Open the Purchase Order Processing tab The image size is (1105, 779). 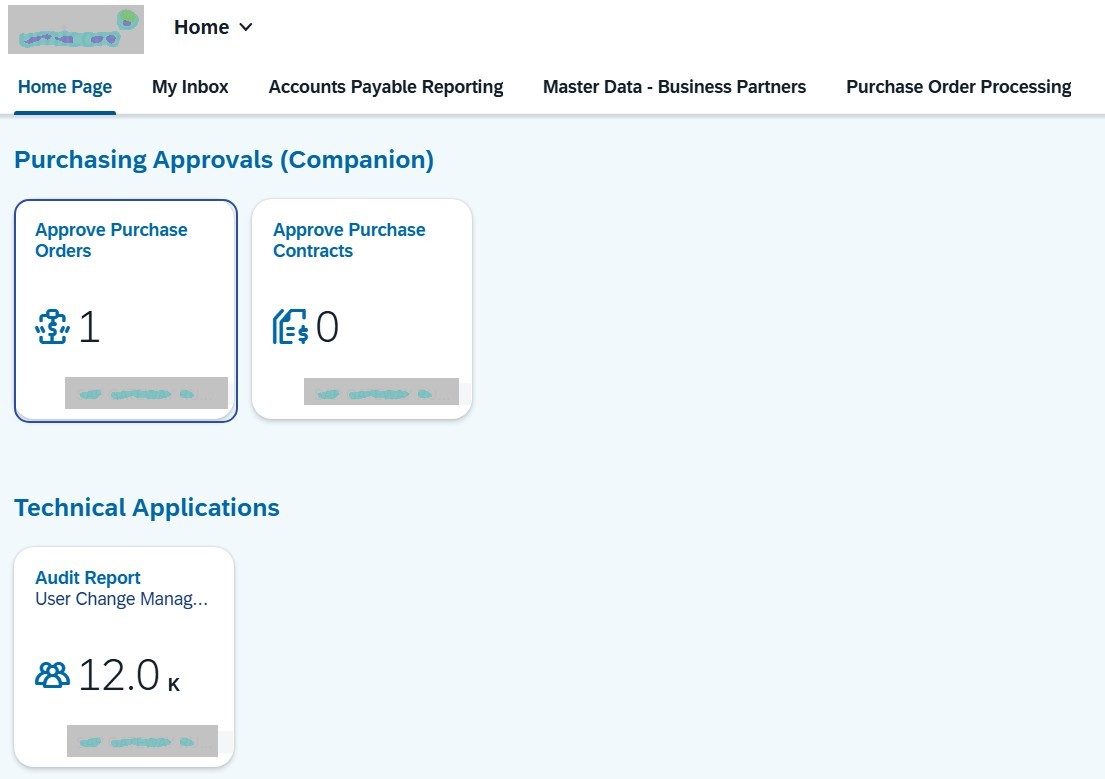coord(958,87)
